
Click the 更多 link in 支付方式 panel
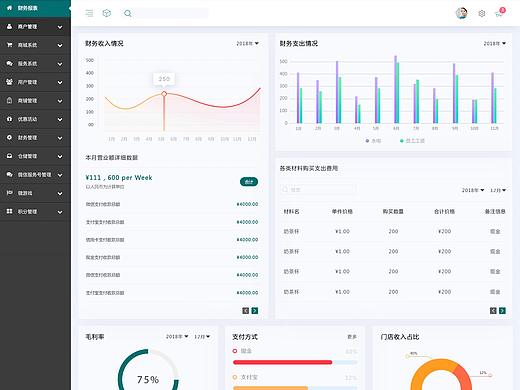click(x=352, y=337)
